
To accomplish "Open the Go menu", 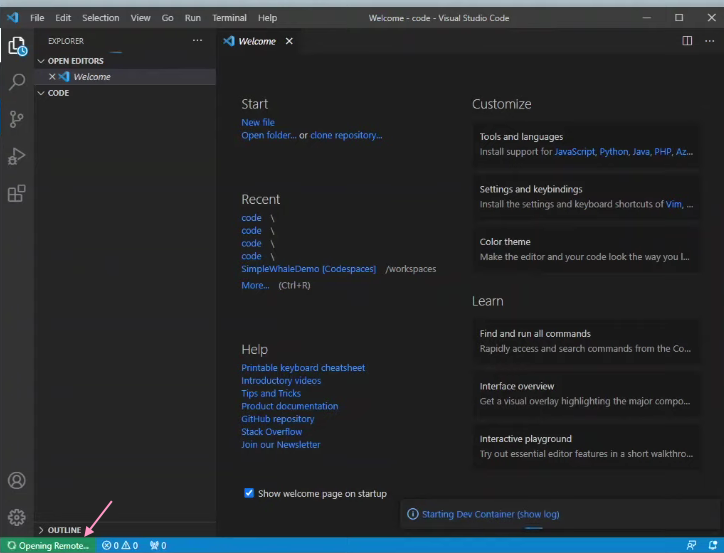I will pyautogui.click(x=167, y=18).
